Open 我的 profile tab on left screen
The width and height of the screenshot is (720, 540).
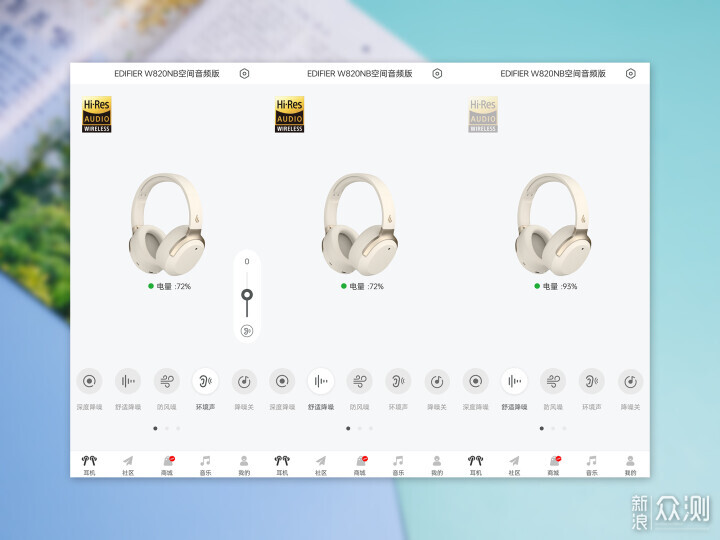[244, 465]
